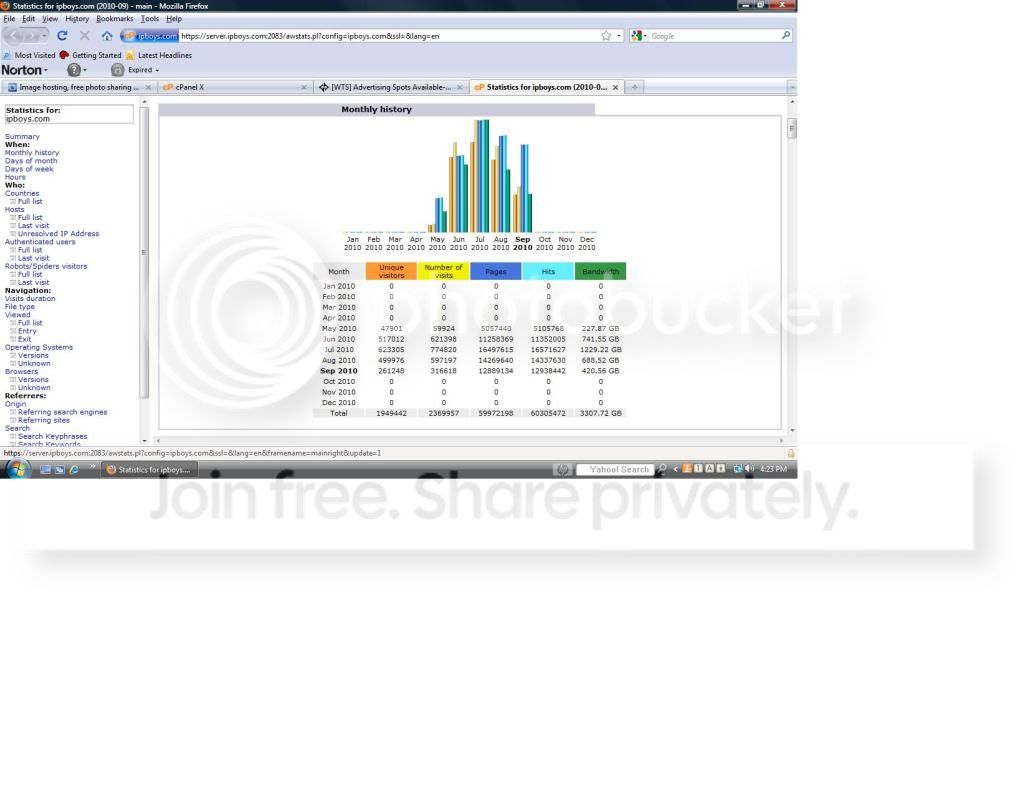The width and height of the screenshot is (1023, 794).
Task: Open the Countries link
Action: coord(22,193)
